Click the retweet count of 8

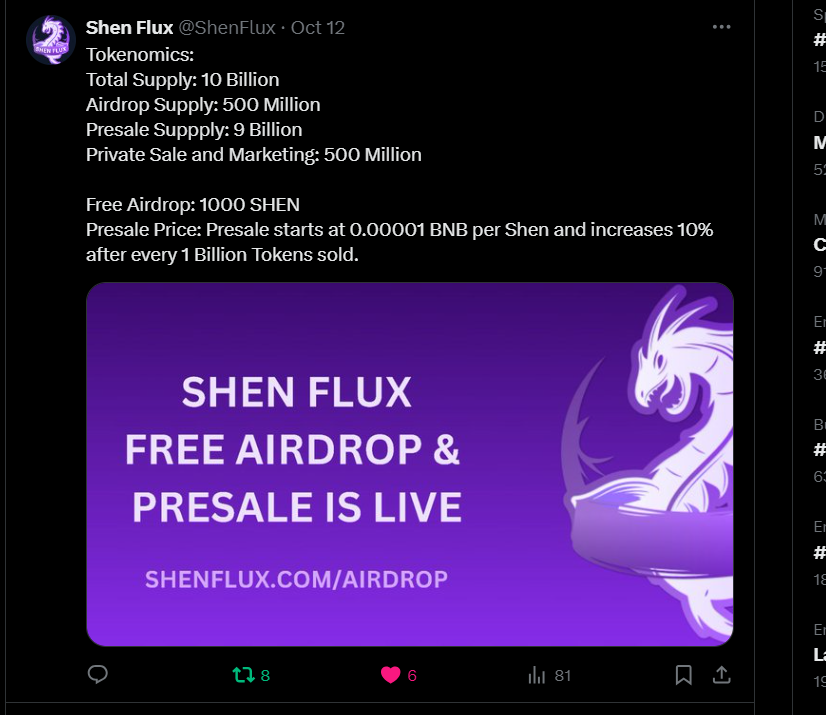pyautogui.click(x=265, y=675)
